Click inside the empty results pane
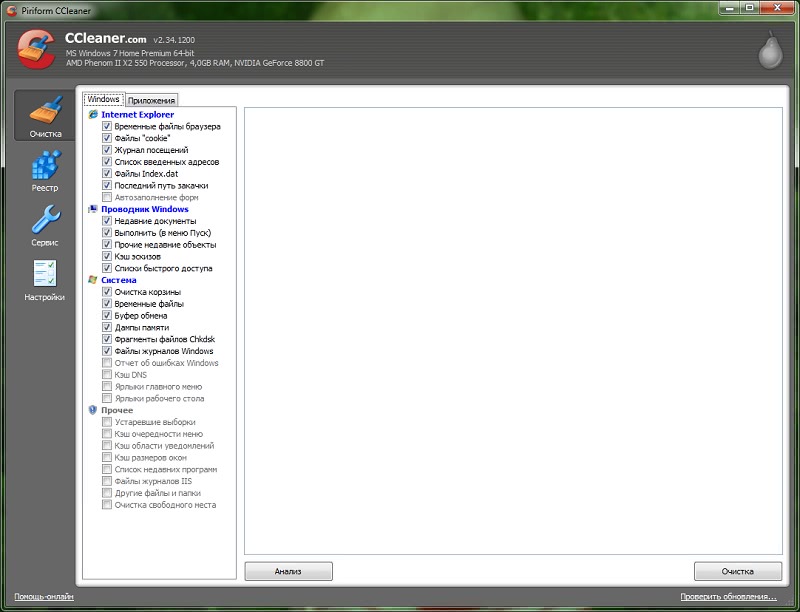The width and height of the screenshot is (800, 612). (513, 330)
